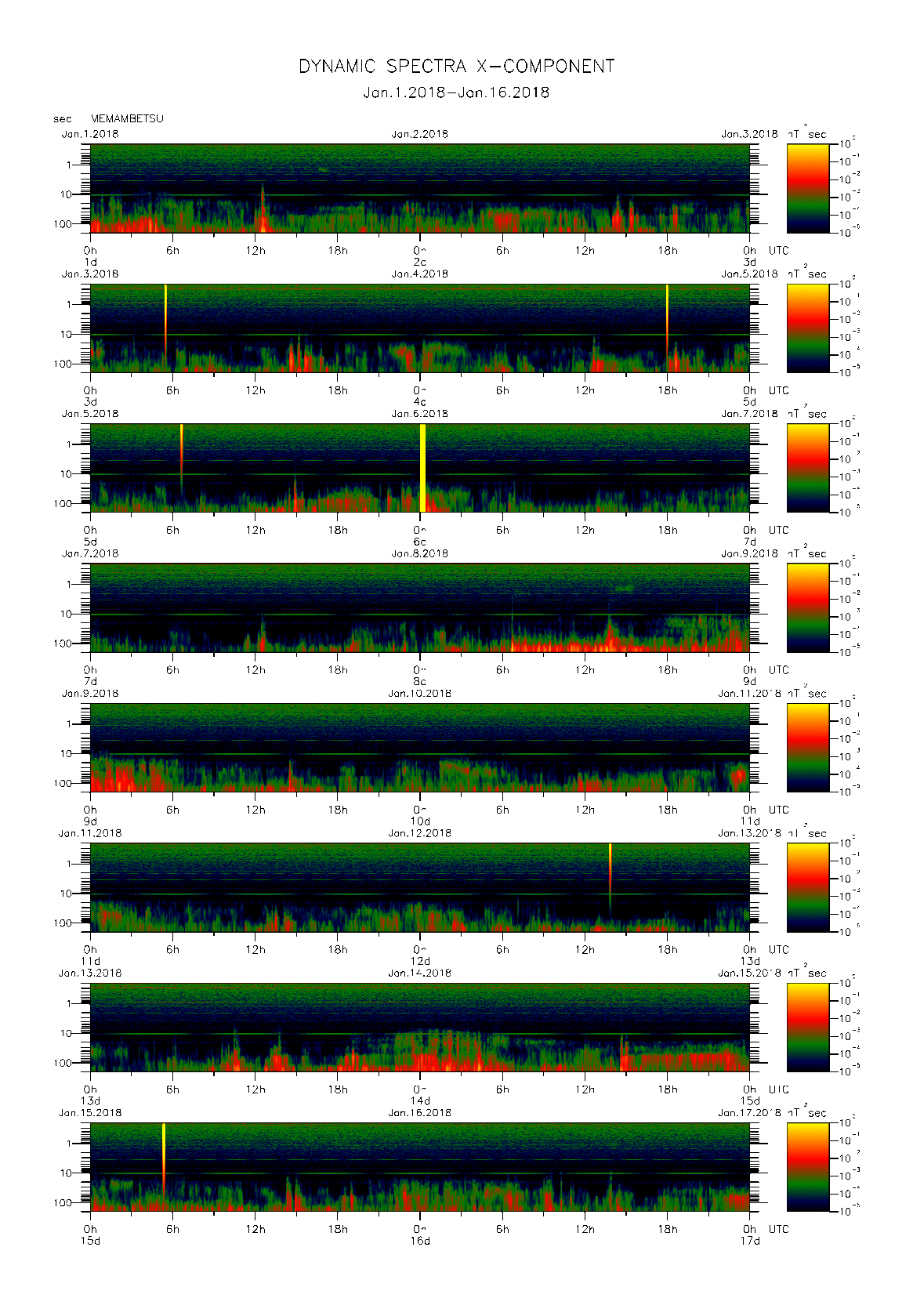Screen dimensions: 913x1316
Task: Click the "6d" day label
Action: tap(420, 542)
